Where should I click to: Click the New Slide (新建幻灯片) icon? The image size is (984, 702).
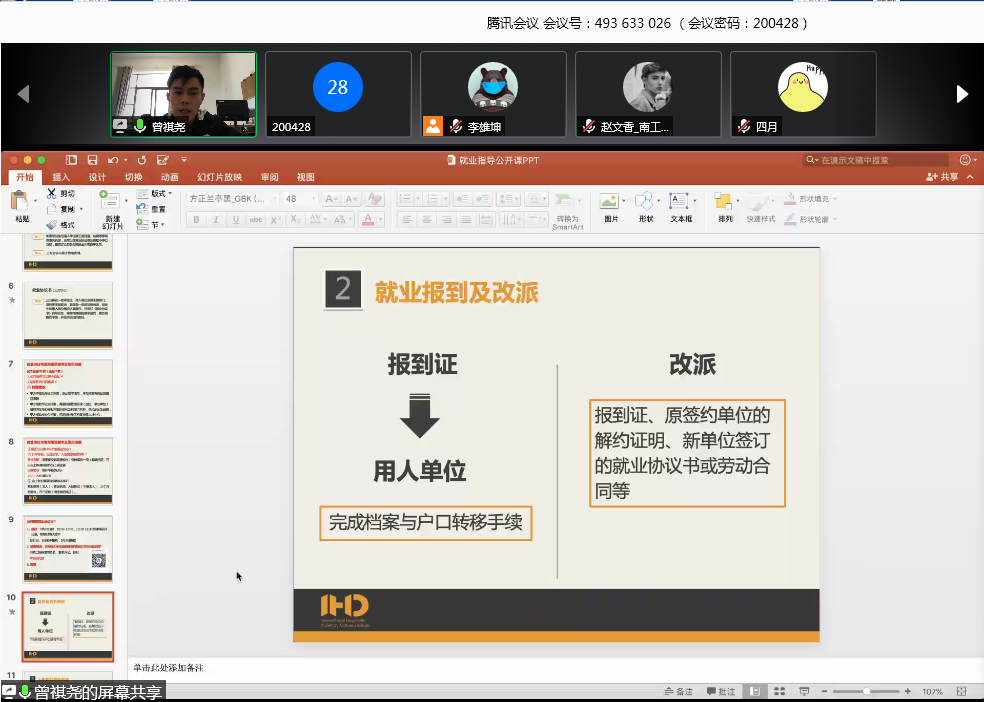pyautogui.click(x=110, y=199)
